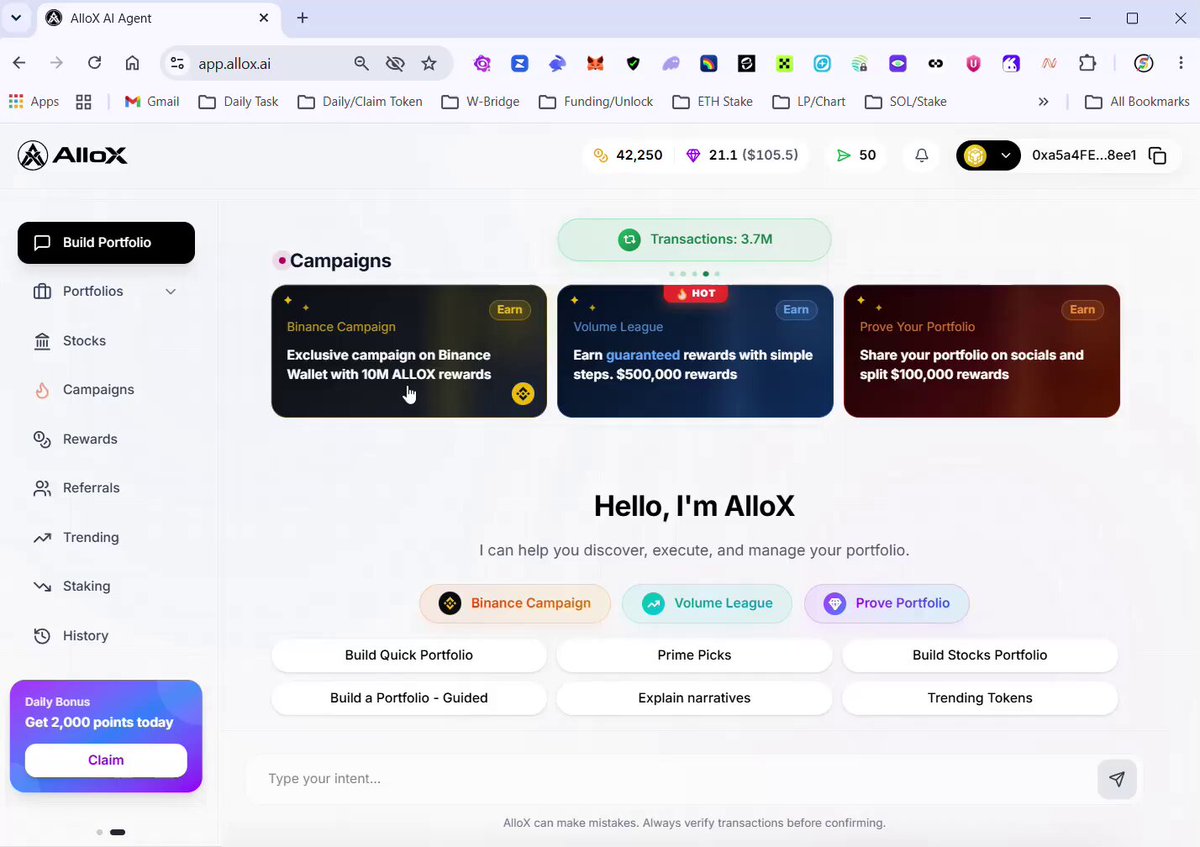The width and height of the screenshot is (1200, 847).
Task: Click the zoom magnifier in address bar
Action: pyautogui.click(x=362, y=63)
